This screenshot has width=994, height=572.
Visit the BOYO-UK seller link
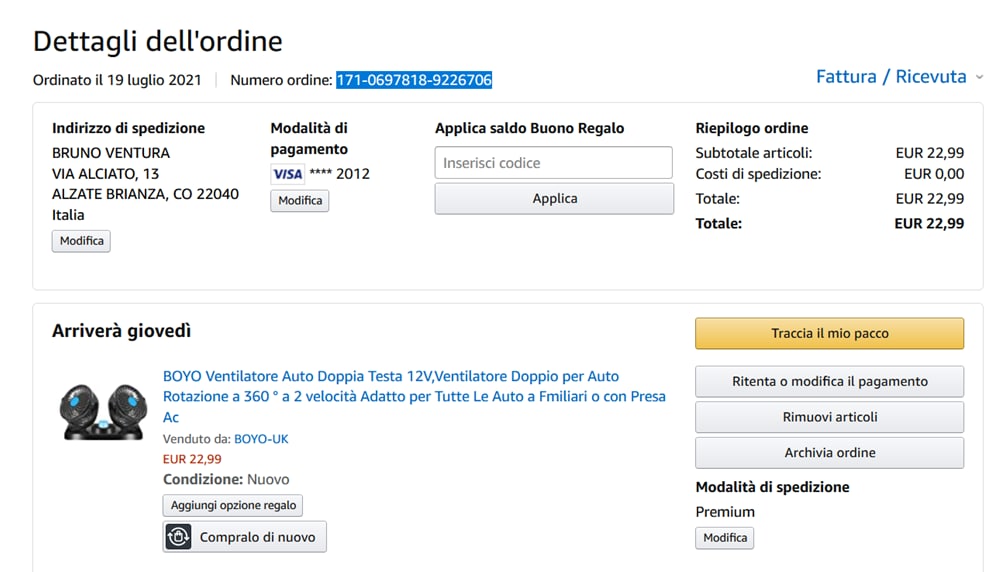coord(261,439)
